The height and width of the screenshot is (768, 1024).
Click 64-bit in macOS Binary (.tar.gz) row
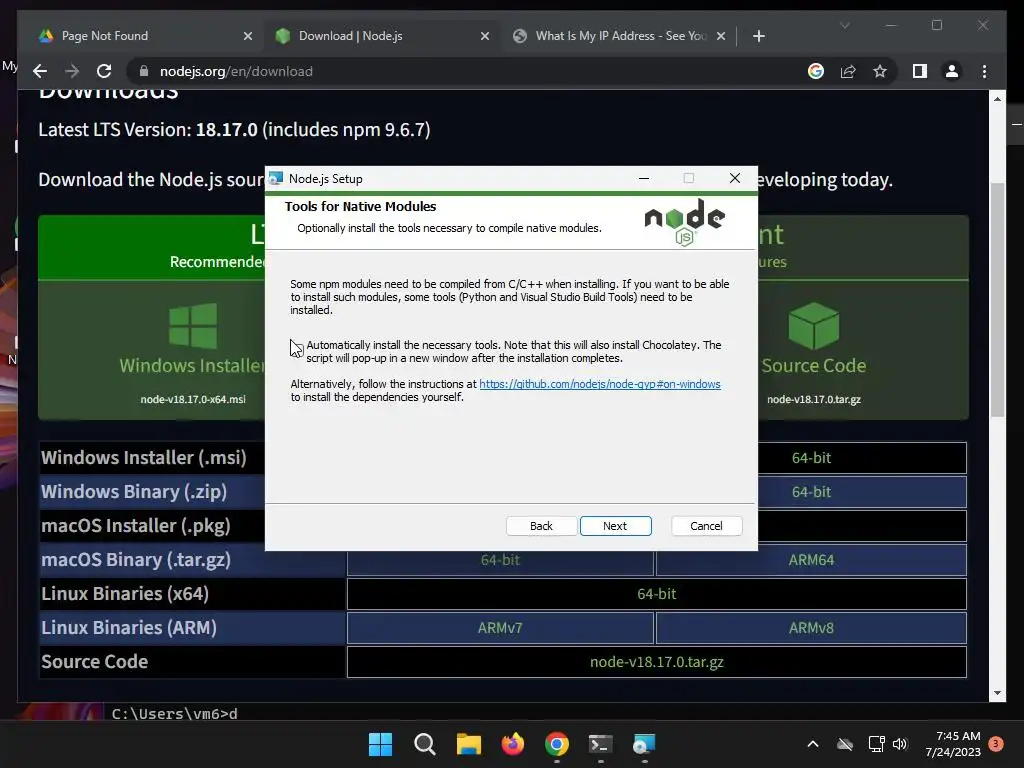click(x=500, y=562)
